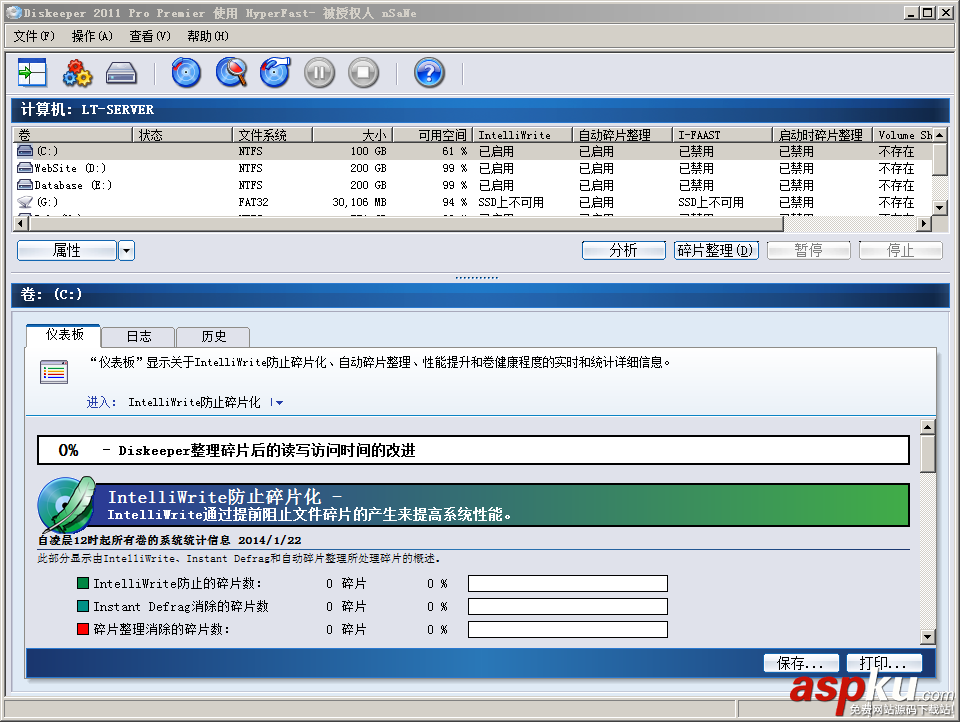Click the 碎片整理消除的碎片数 progress bar
Screen dimensions: 960x722
568,629
